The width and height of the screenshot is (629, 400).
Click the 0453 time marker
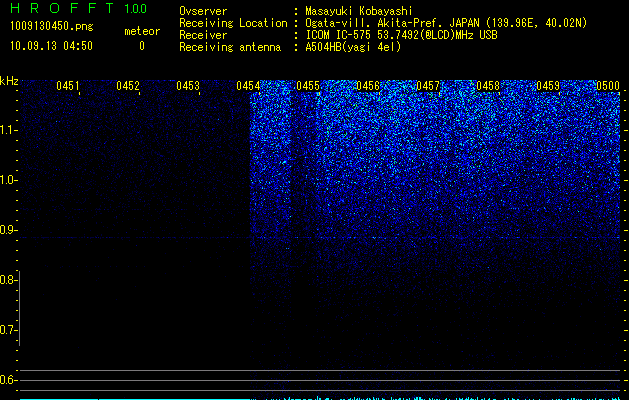click(x=188, y=86)
